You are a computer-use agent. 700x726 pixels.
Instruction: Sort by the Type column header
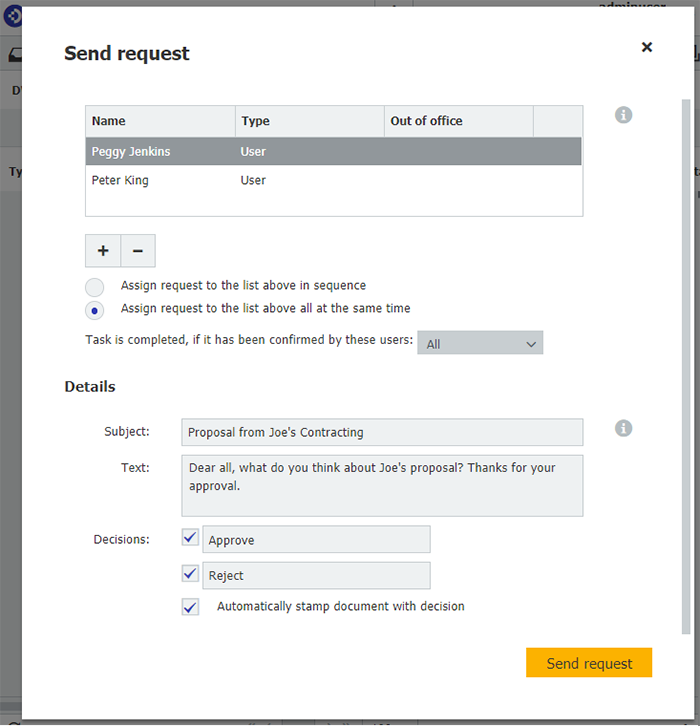point(310,121)
